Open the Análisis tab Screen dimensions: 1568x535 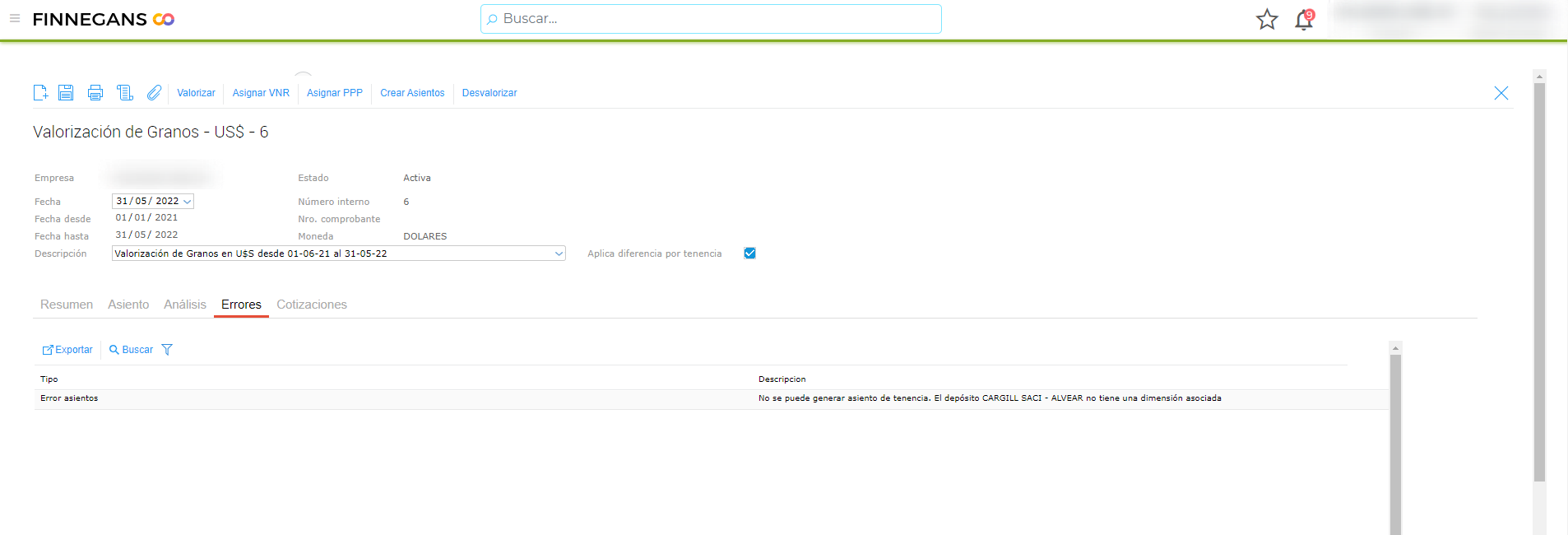(185, 305)
